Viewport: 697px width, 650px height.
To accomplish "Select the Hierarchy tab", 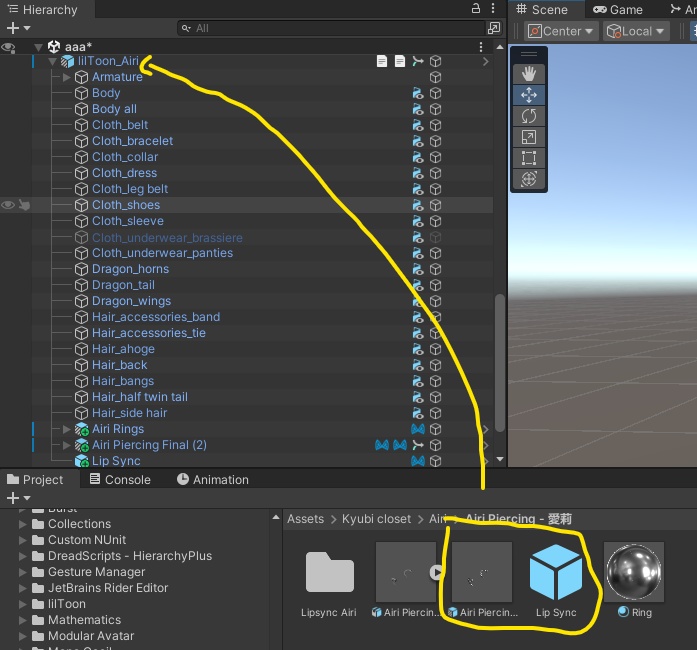I will (x=42, y=9).
